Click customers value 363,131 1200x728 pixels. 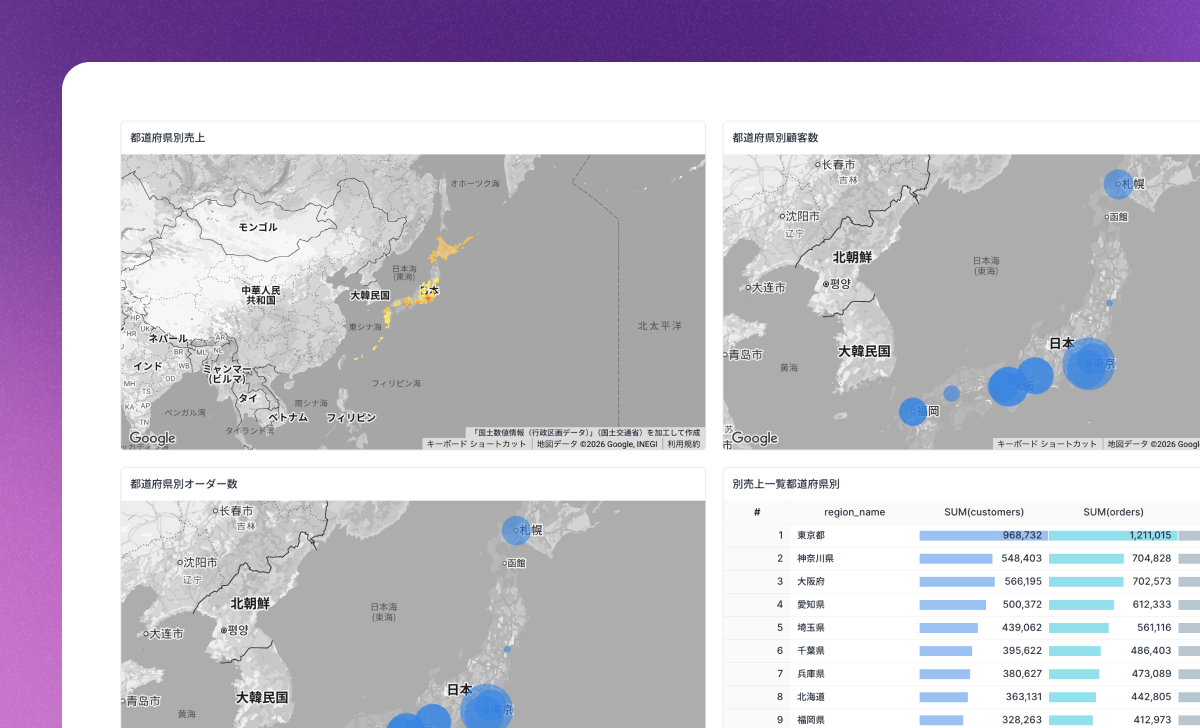(x=1022, y=696)
